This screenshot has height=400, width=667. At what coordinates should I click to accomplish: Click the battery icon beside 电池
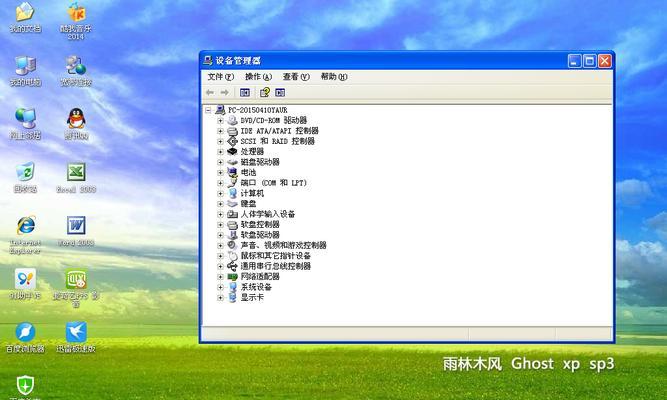point(232,172)
